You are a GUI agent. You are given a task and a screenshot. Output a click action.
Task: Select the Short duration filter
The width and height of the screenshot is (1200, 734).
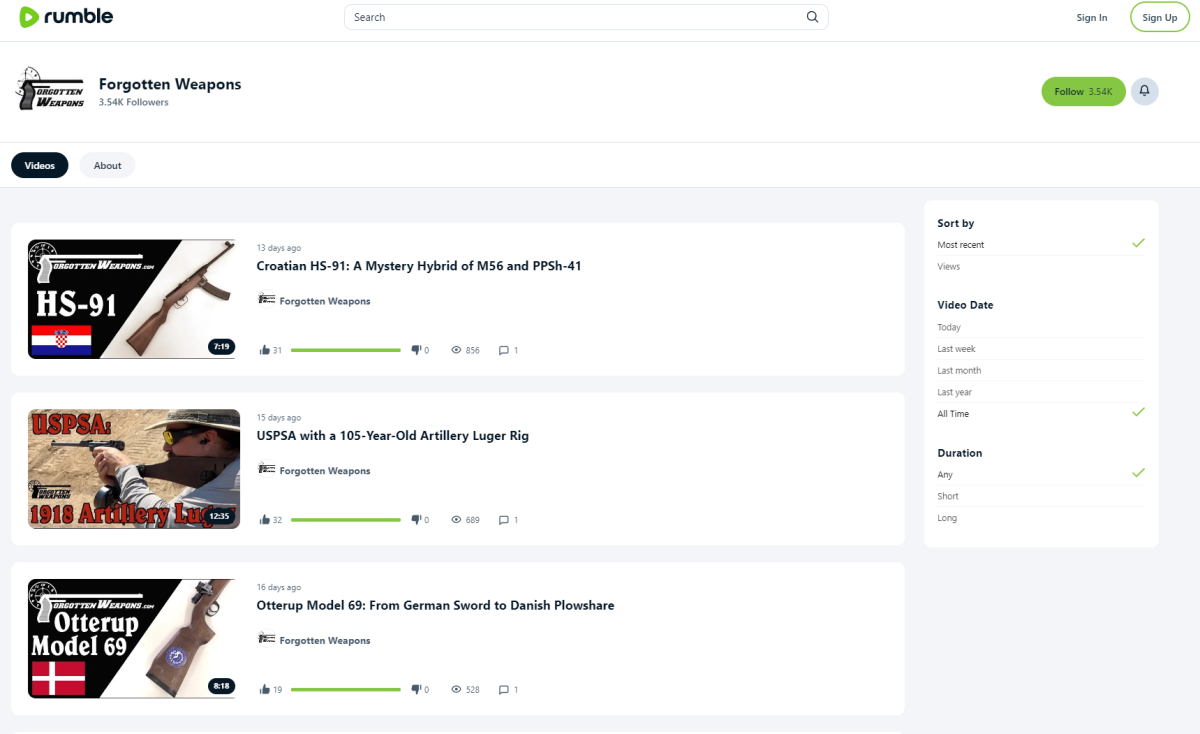pyautogui.click(x=948, y=496)
